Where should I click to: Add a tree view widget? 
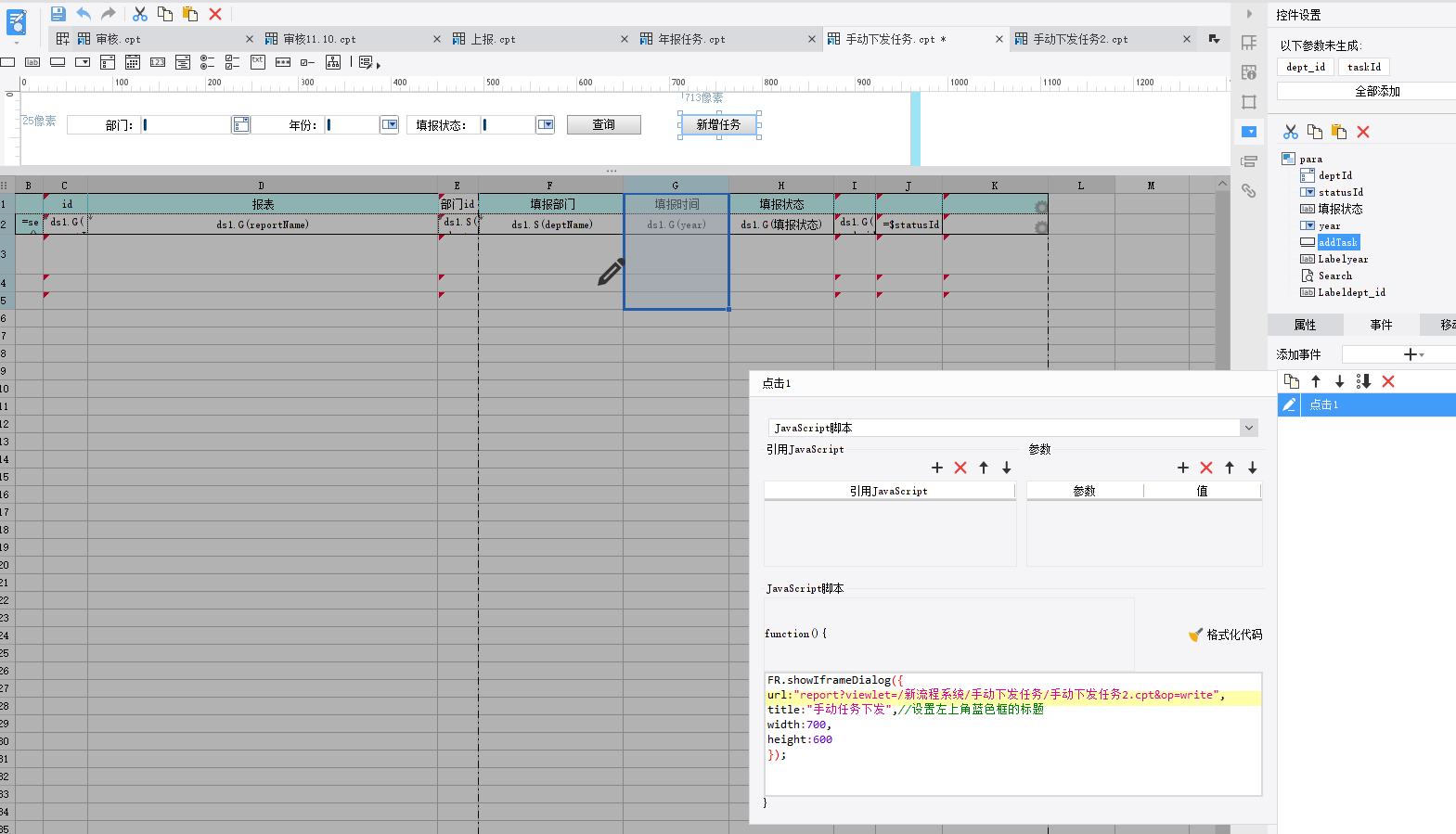pos(333,62)
